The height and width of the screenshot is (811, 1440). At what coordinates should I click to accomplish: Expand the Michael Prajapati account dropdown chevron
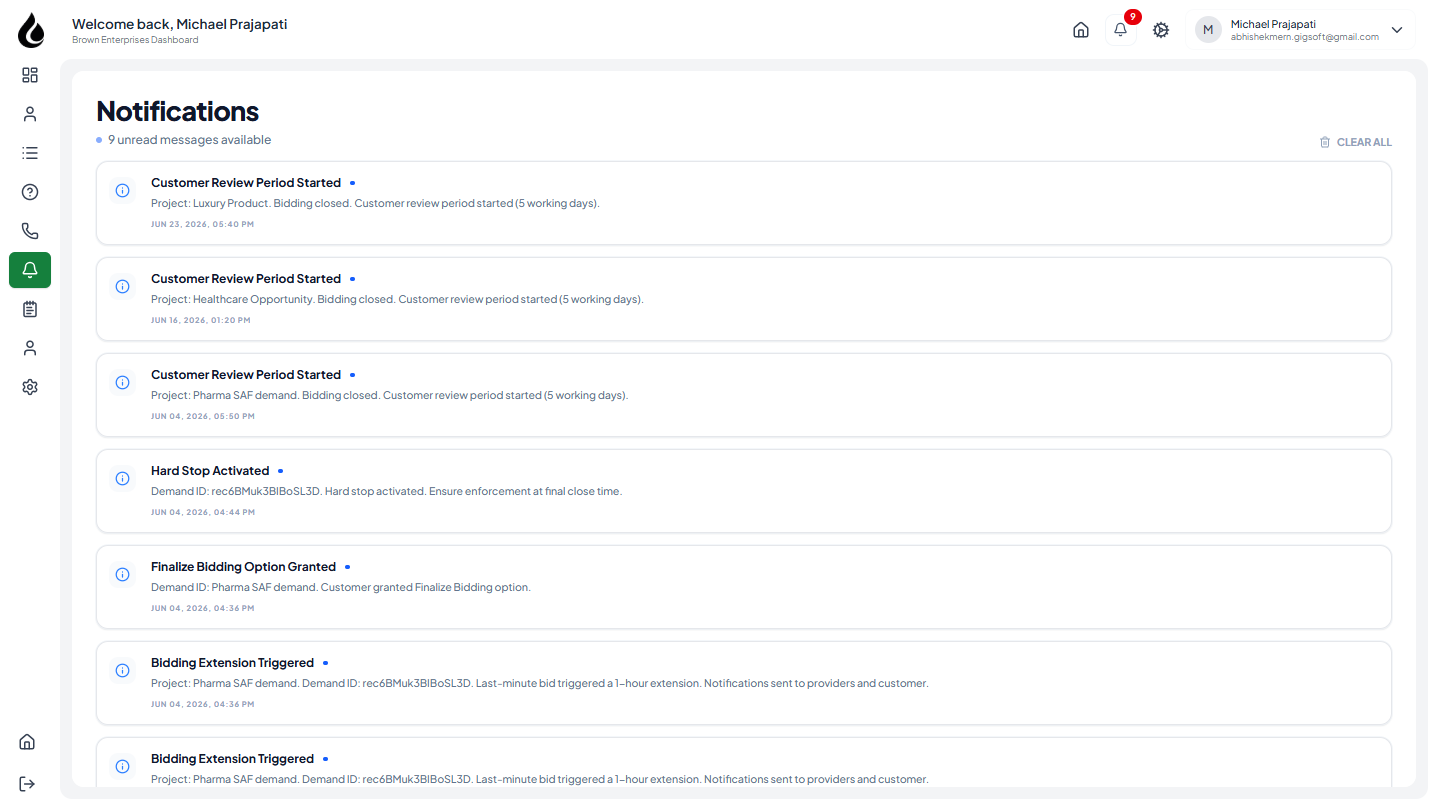[x=1397, y=30]
